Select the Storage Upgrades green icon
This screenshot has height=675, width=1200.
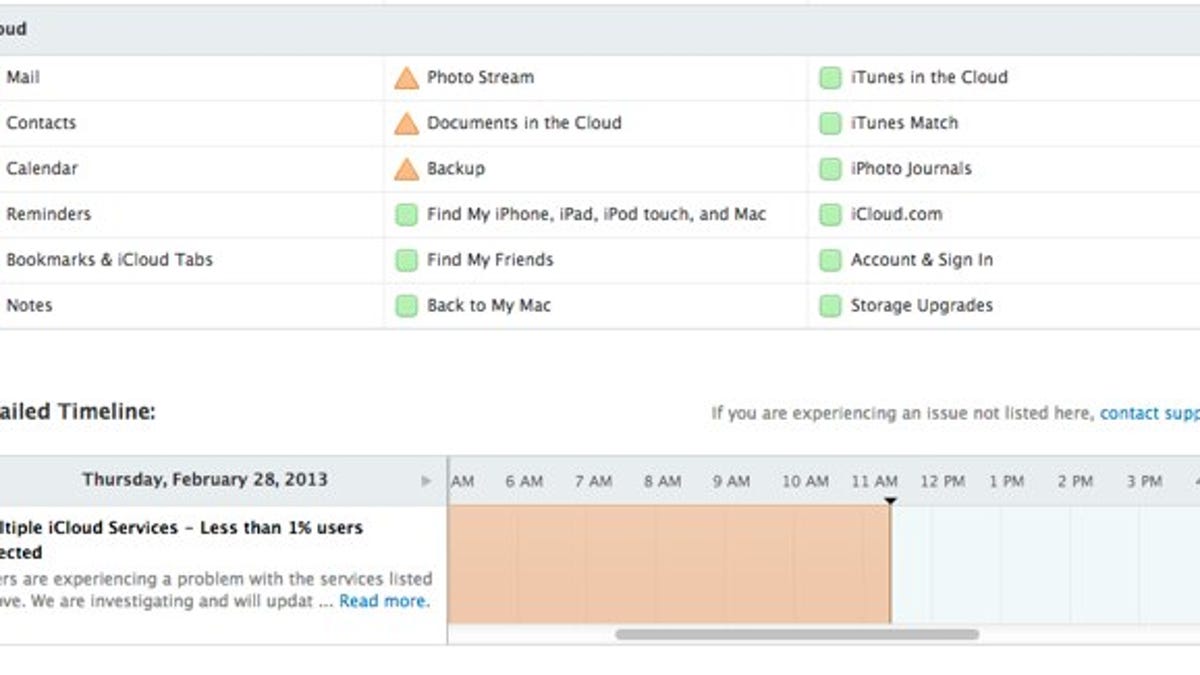[829, 305]
